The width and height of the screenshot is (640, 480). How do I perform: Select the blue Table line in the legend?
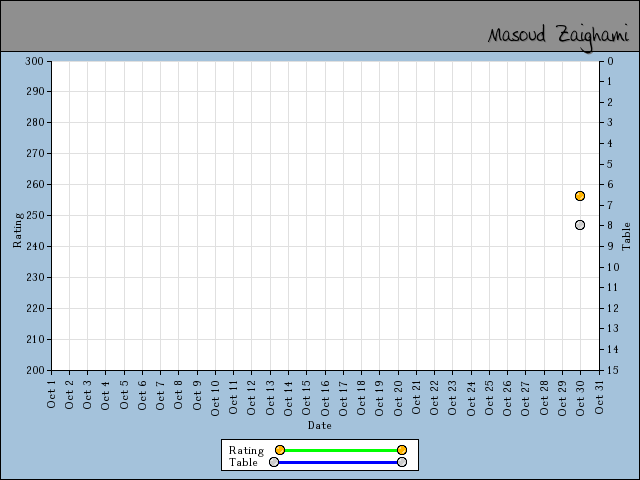pyautogui.click(x=338, y=462)
